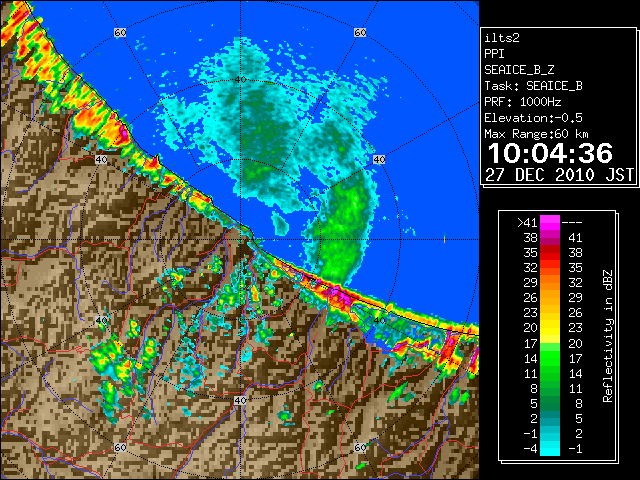The width and height of the screenshot is (640, 480).
Task: Pick the red band of the reflectivity scale
Action: [x=550, y=253]
